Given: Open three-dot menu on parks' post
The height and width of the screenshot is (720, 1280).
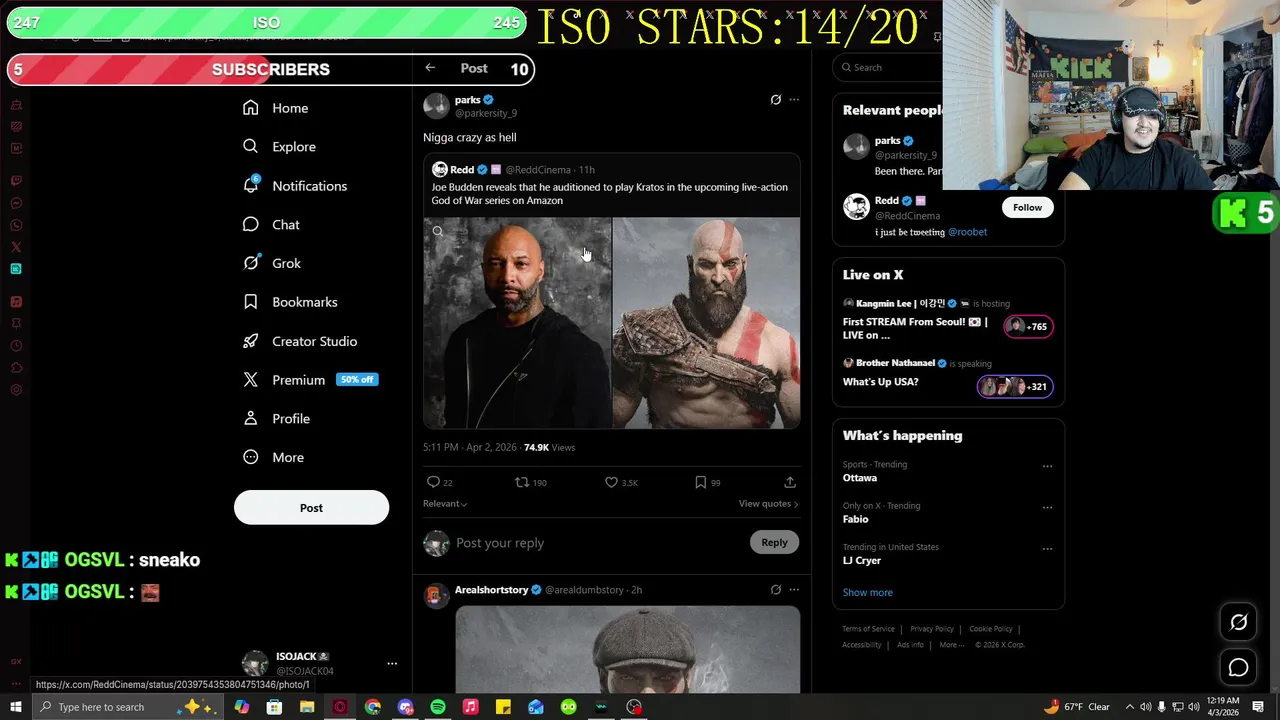Looking at the screenshot, I should pyautogui.click(x=794, y=100).
